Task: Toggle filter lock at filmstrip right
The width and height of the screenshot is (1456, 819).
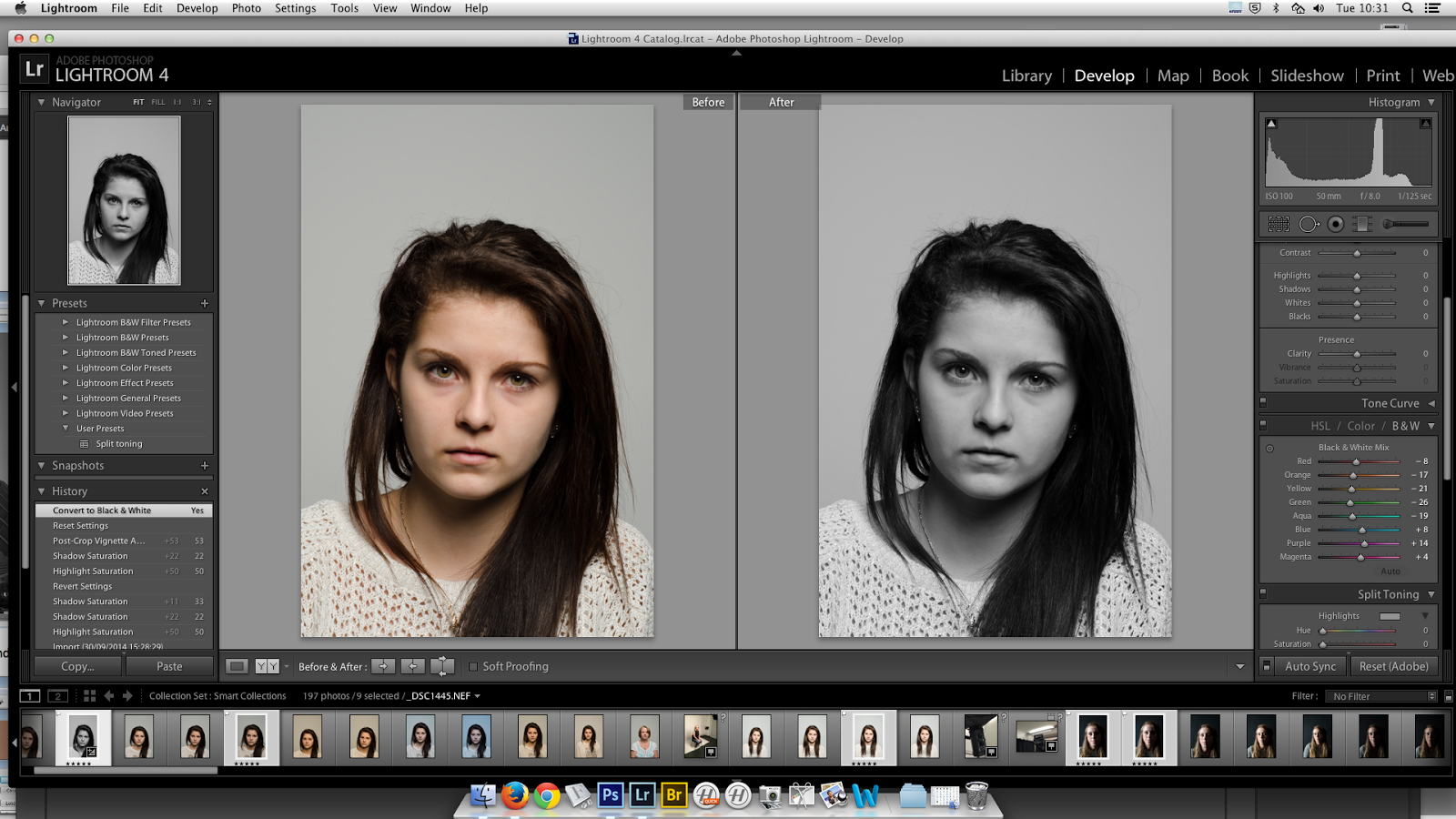Action: (1449, 696)
